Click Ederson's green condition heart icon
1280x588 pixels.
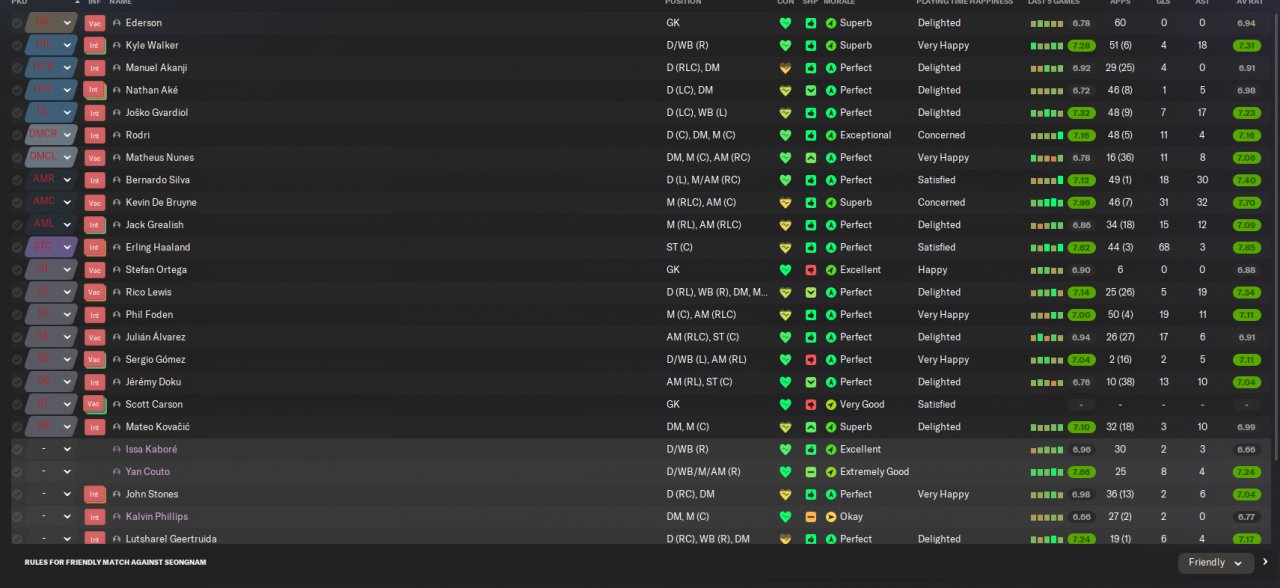point(785,23)
